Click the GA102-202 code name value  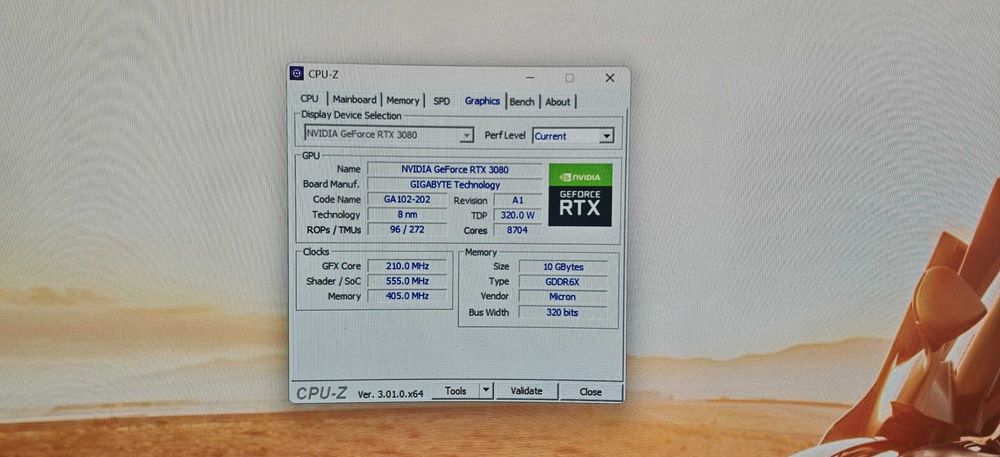pos(407,199)
